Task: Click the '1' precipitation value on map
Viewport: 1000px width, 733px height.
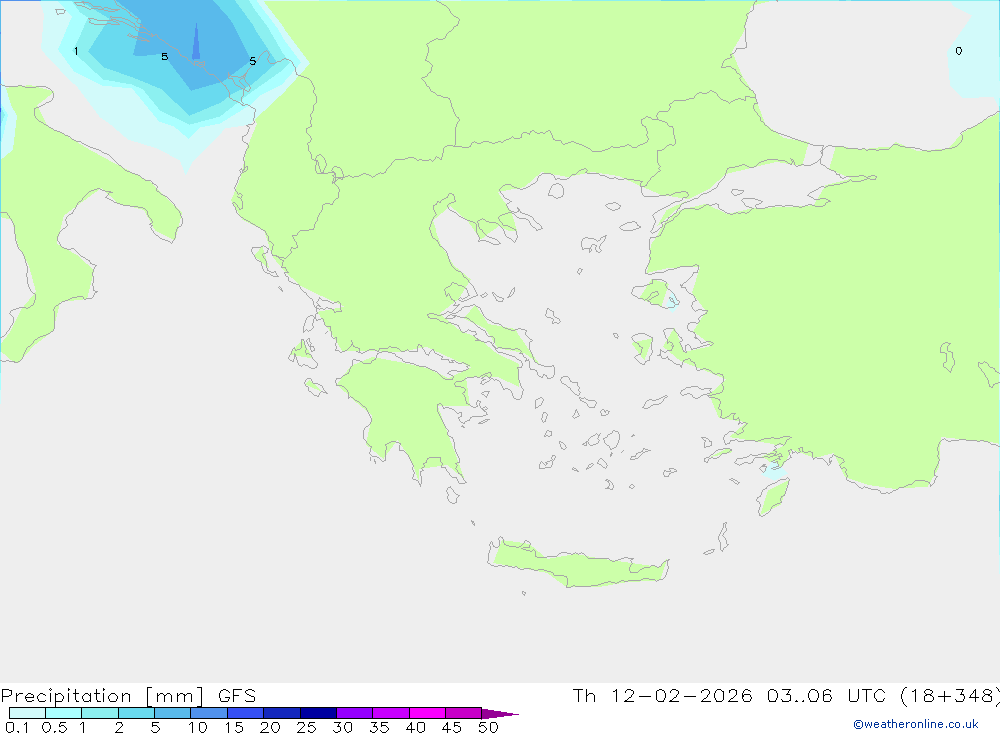Action: point(76,51)
